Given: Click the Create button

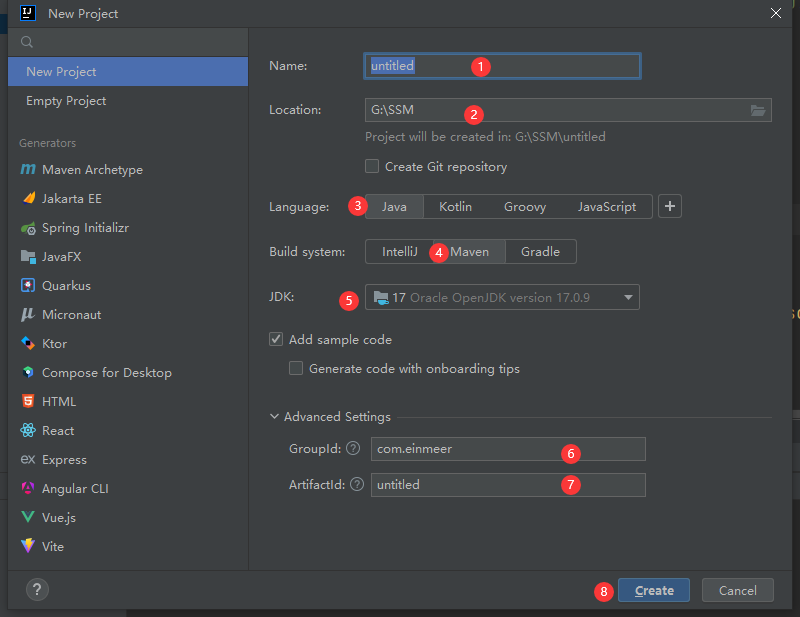Looking at the screenshot, I should [654, 590].
